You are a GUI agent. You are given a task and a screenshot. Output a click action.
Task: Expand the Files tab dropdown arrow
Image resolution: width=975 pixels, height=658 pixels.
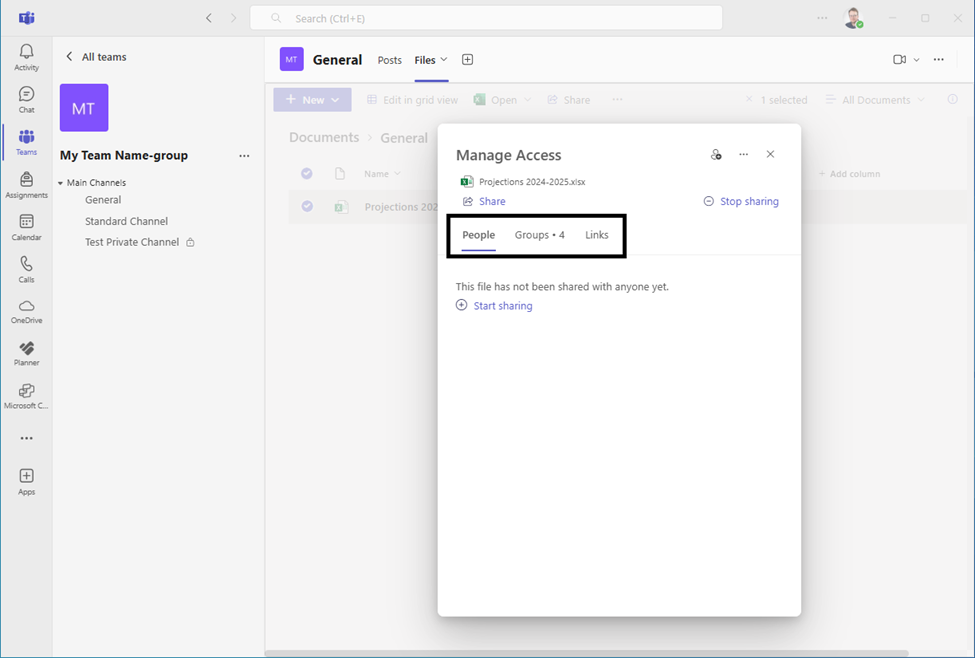coord(444,60)
